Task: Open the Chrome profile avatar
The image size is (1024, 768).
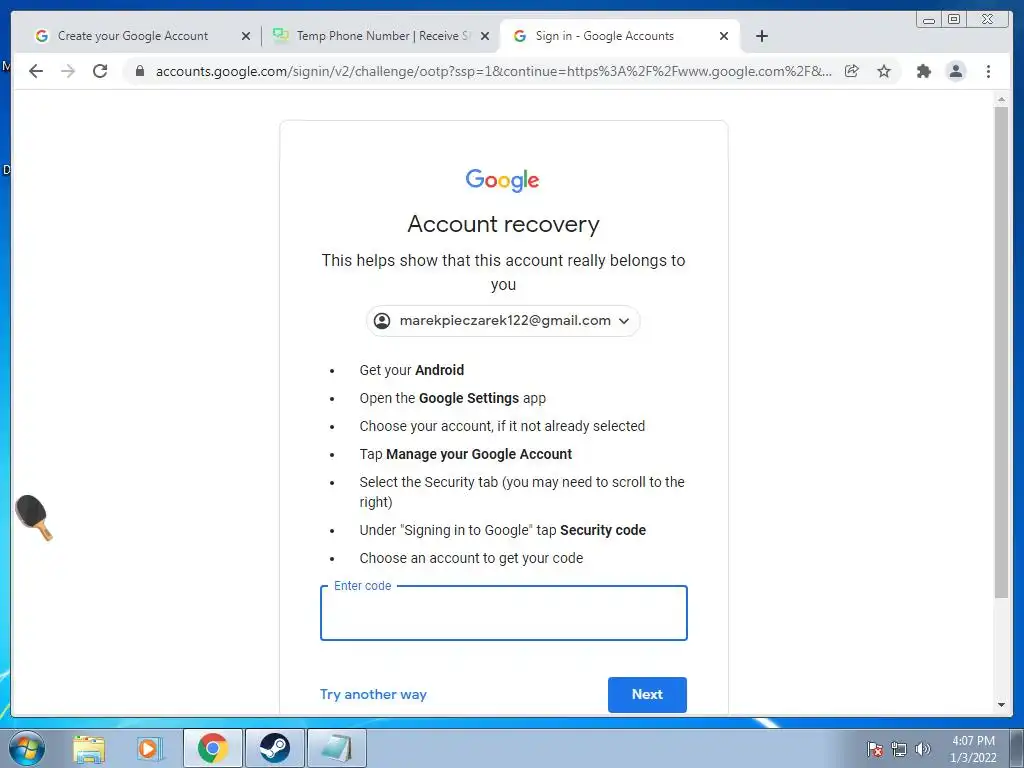Action: [955, 71]
